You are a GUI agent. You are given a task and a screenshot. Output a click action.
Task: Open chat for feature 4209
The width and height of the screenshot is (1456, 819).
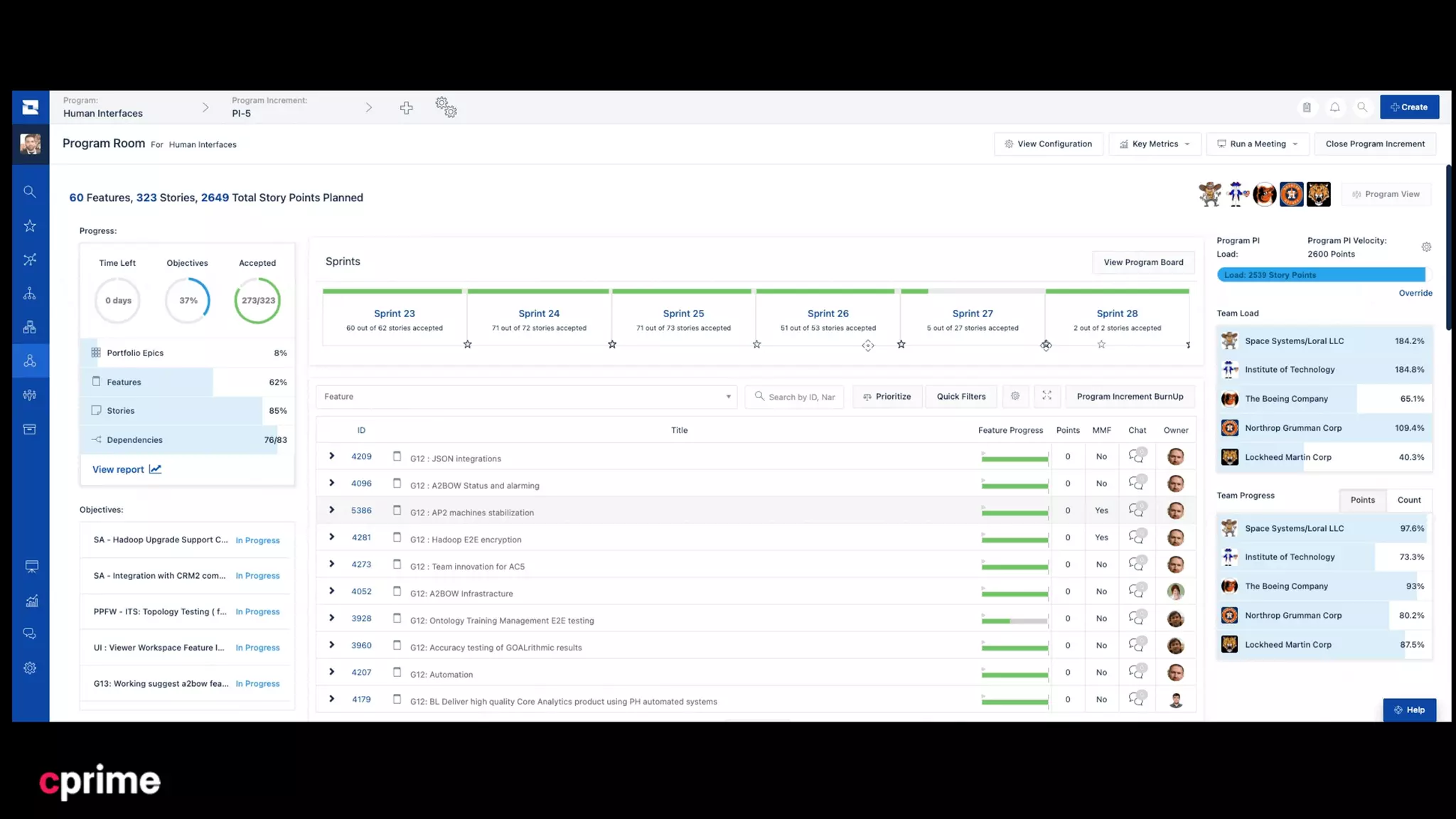click(x=1137, y=456)
